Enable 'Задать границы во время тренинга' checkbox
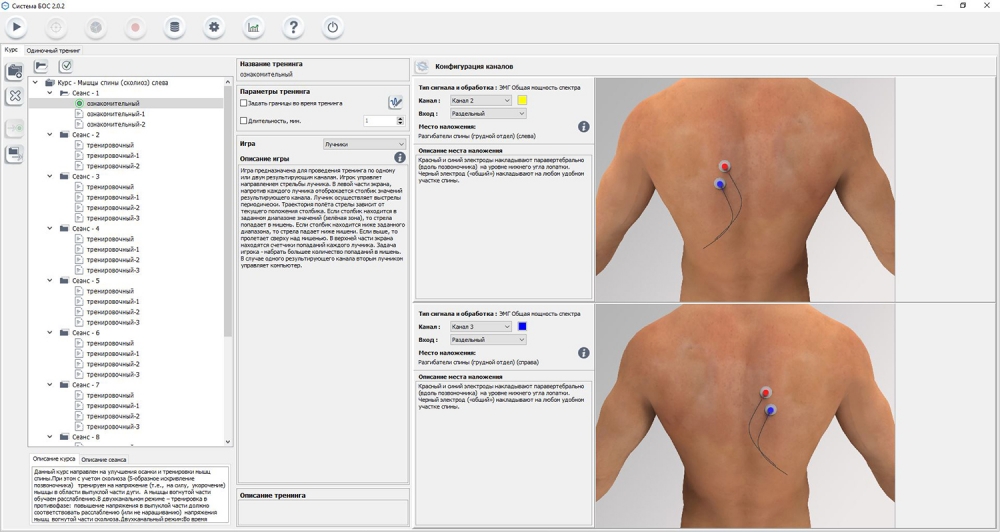 [244, 103]
